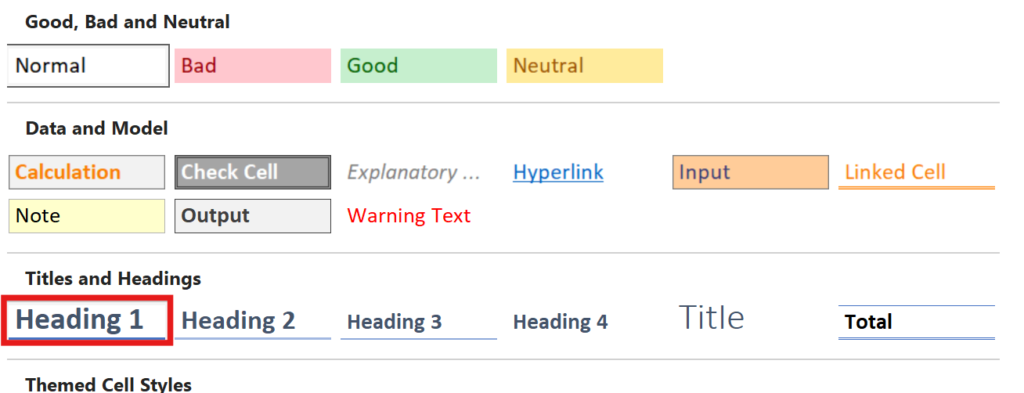Viewport: 1024px width, 393px height.
Task: Select the Total cell style
Action: (x=916, y=321)
